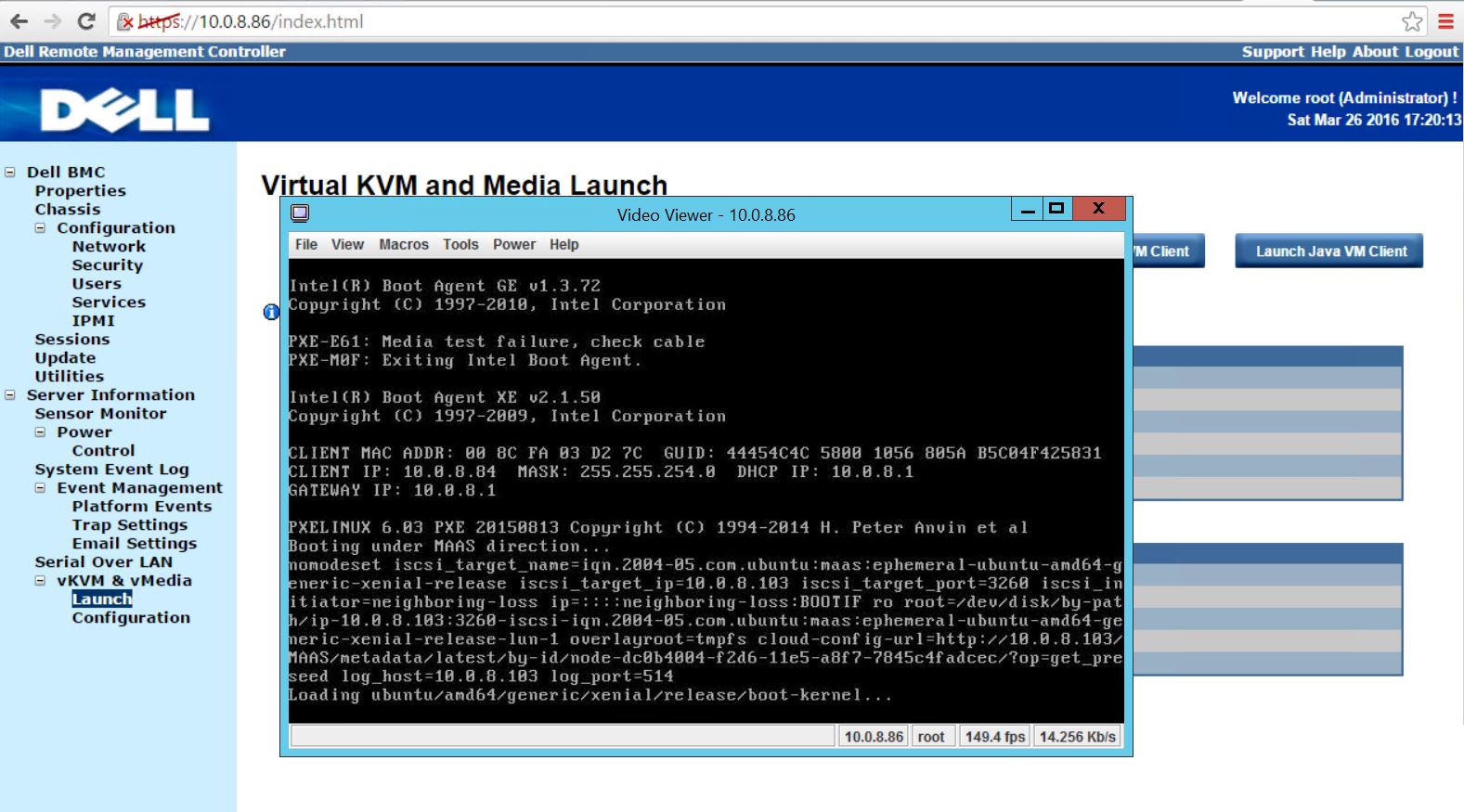Open Chassis in the sidebar
1464x812 pixels.
click(x=68, y=209)
